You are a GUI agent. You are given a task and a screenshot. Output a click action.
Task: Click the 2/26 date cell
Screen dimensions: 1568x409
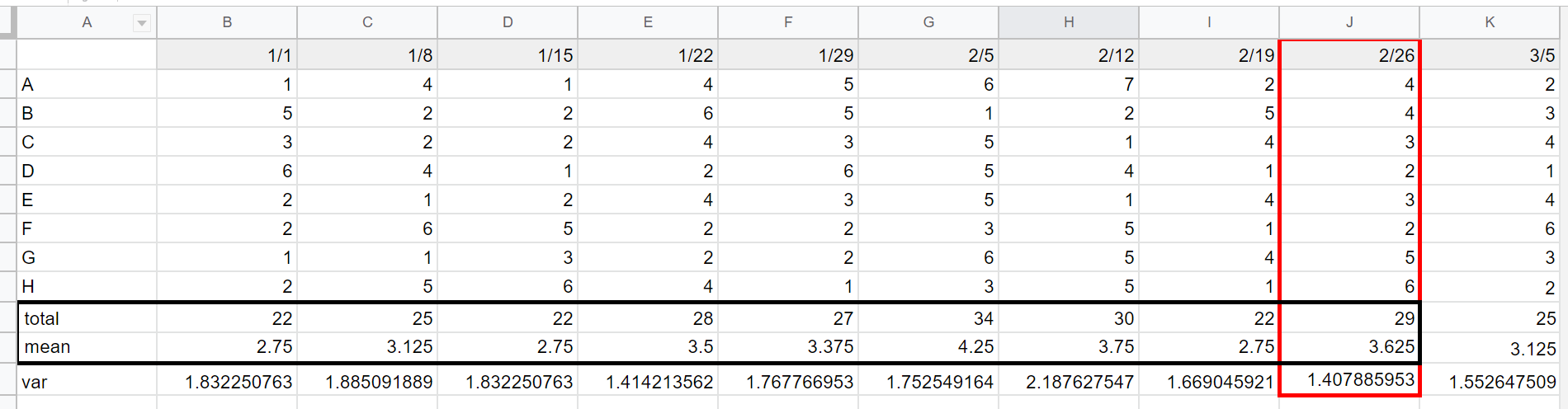1349,55
